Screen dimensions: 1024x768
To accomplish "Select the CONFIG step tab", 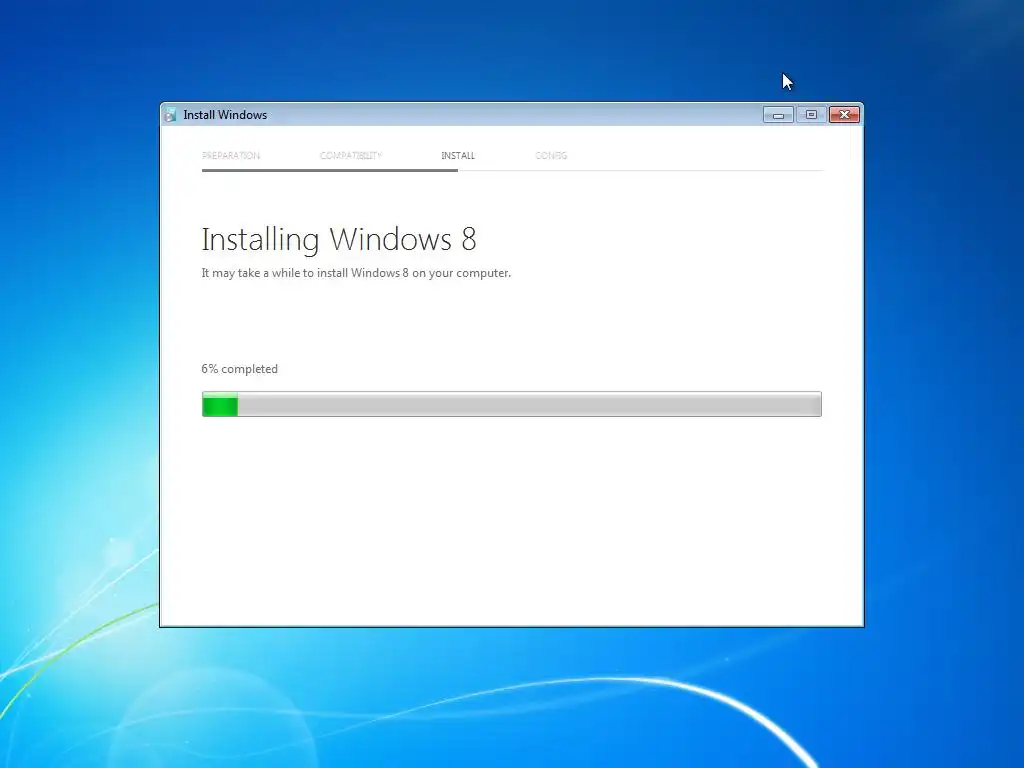I will (551, 155).
